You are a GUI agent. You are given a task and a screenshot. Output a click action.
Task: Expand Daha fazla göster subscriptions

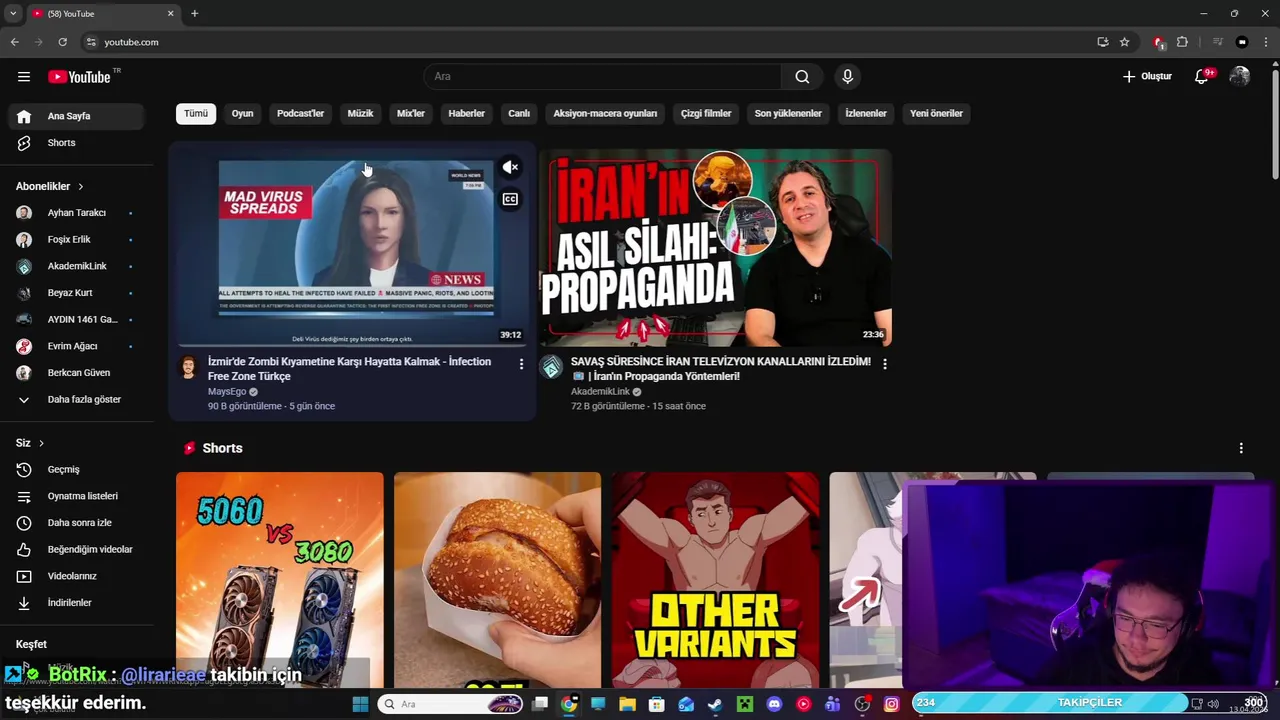coord(76,399)
